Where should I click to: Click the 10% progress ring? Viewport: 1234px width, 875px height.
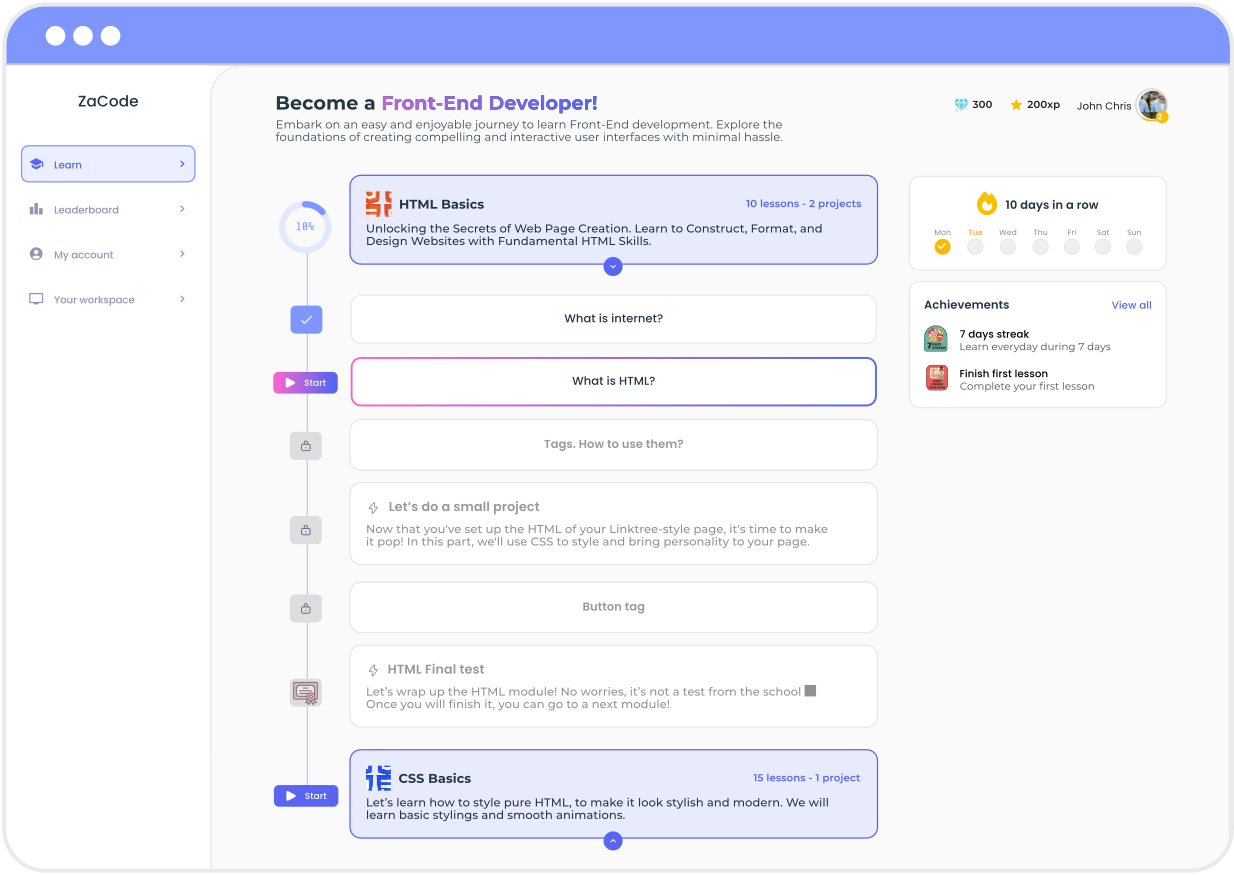pyautogui.click(x=305, y=227)
